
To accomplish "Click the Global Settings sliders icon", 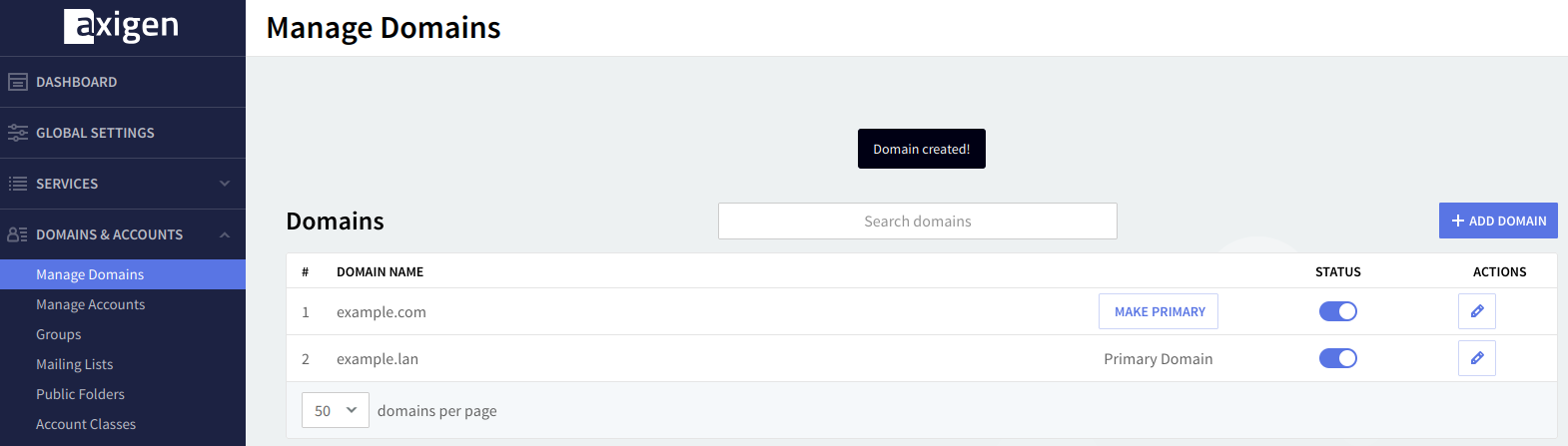I will tap(18, 133).
